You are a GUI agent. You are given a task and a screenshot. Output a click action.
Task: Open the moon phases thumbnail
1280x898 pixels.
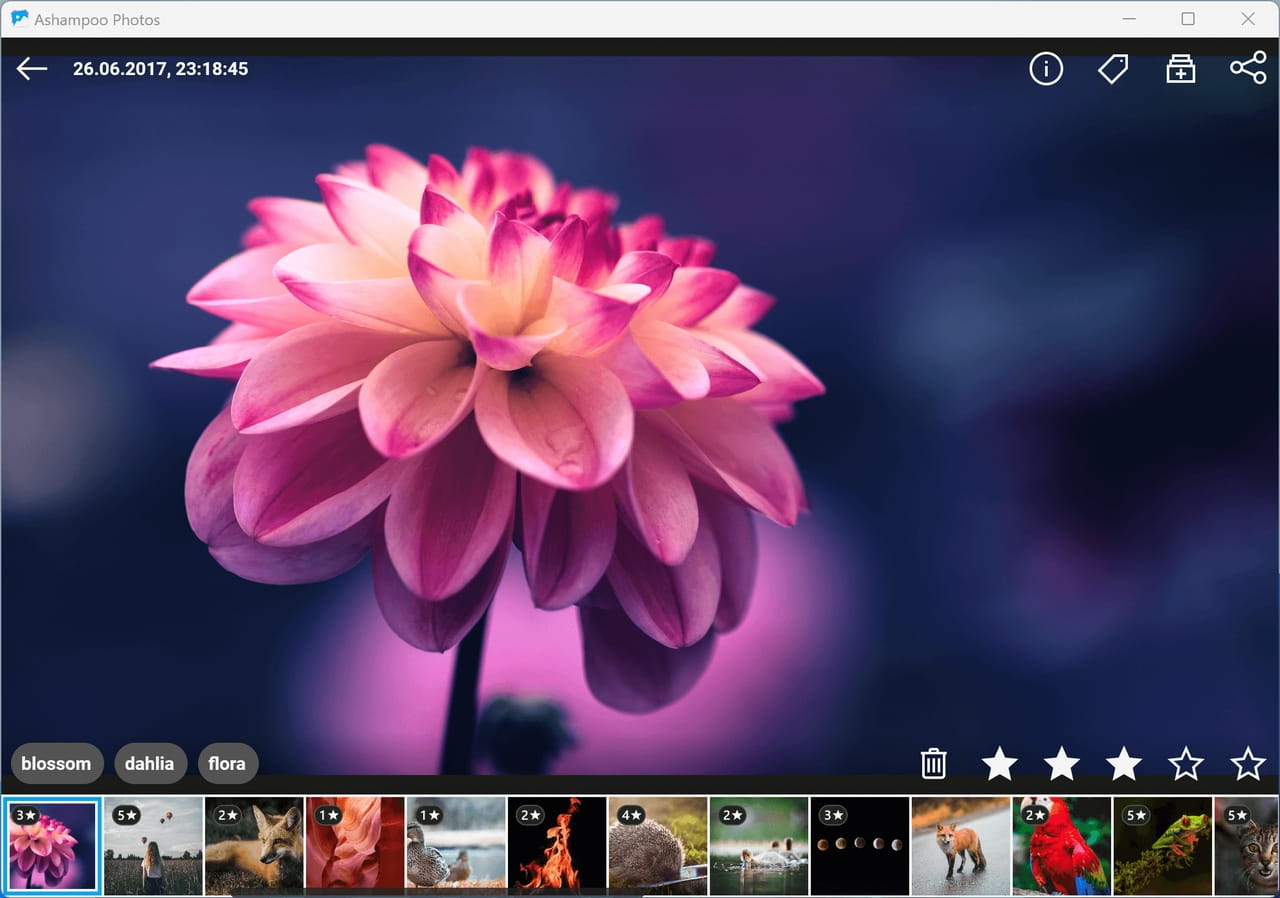coord(860,845)
